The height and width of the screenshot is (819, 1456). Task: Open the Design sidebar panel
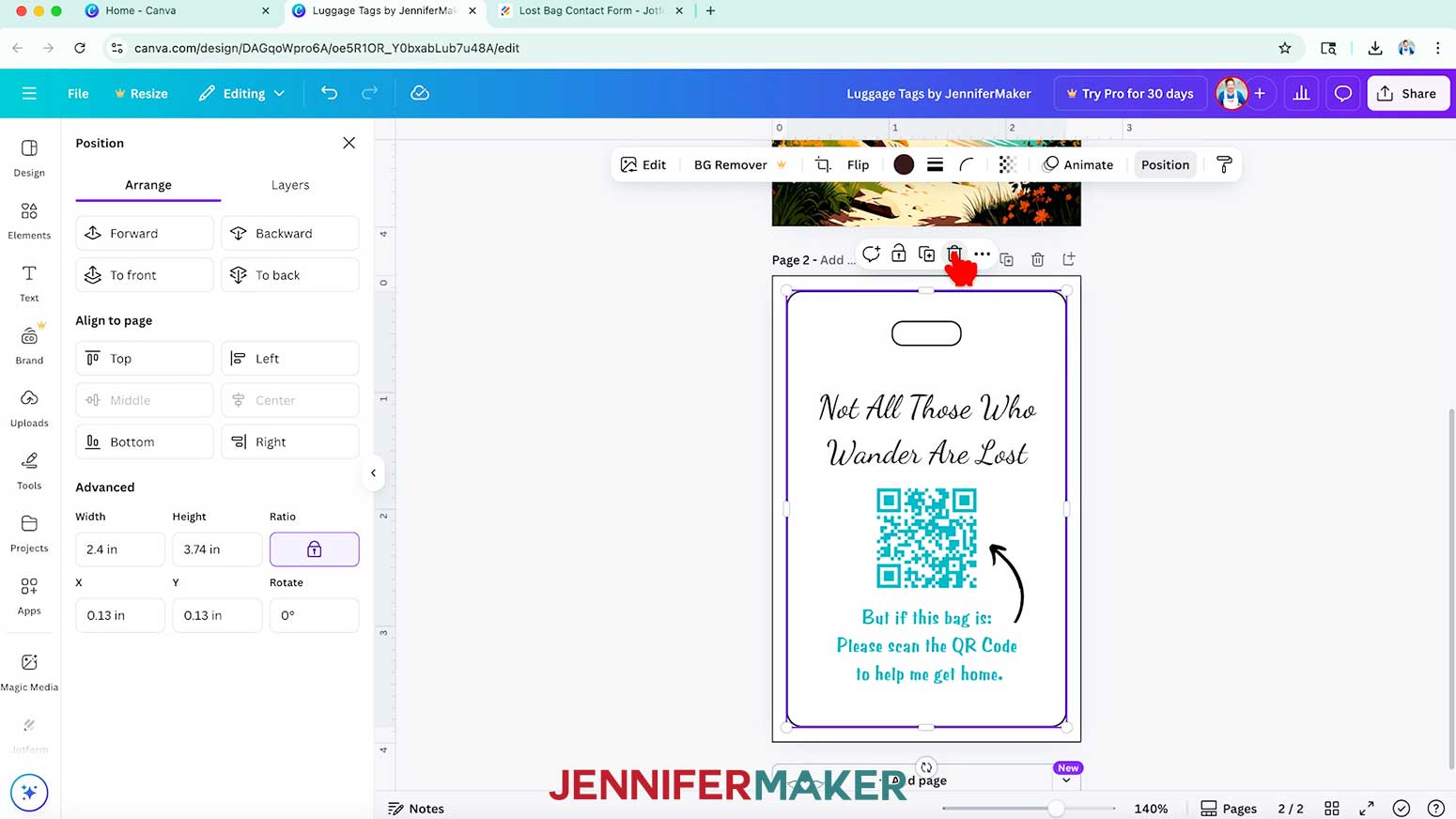point(29,158)
